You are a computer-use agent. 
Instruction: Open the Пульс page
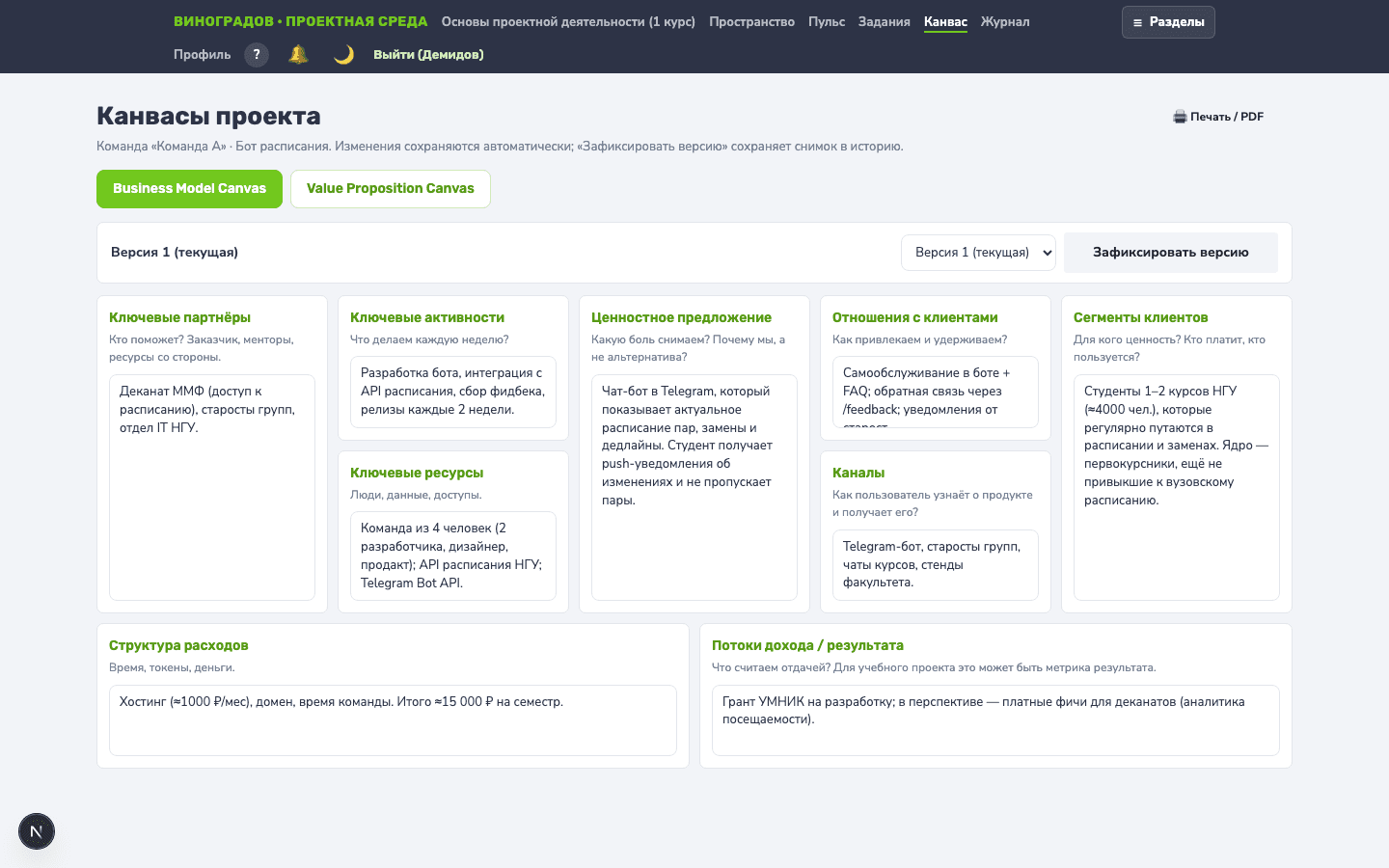point(827,21)
